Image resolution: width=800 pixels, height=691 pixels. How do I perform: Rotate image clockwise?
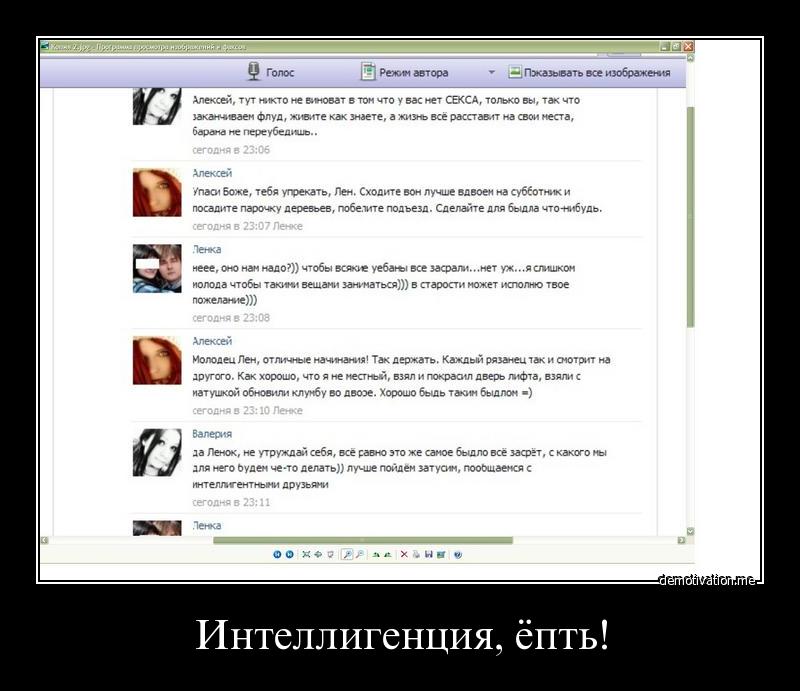[x=376, y=555]
